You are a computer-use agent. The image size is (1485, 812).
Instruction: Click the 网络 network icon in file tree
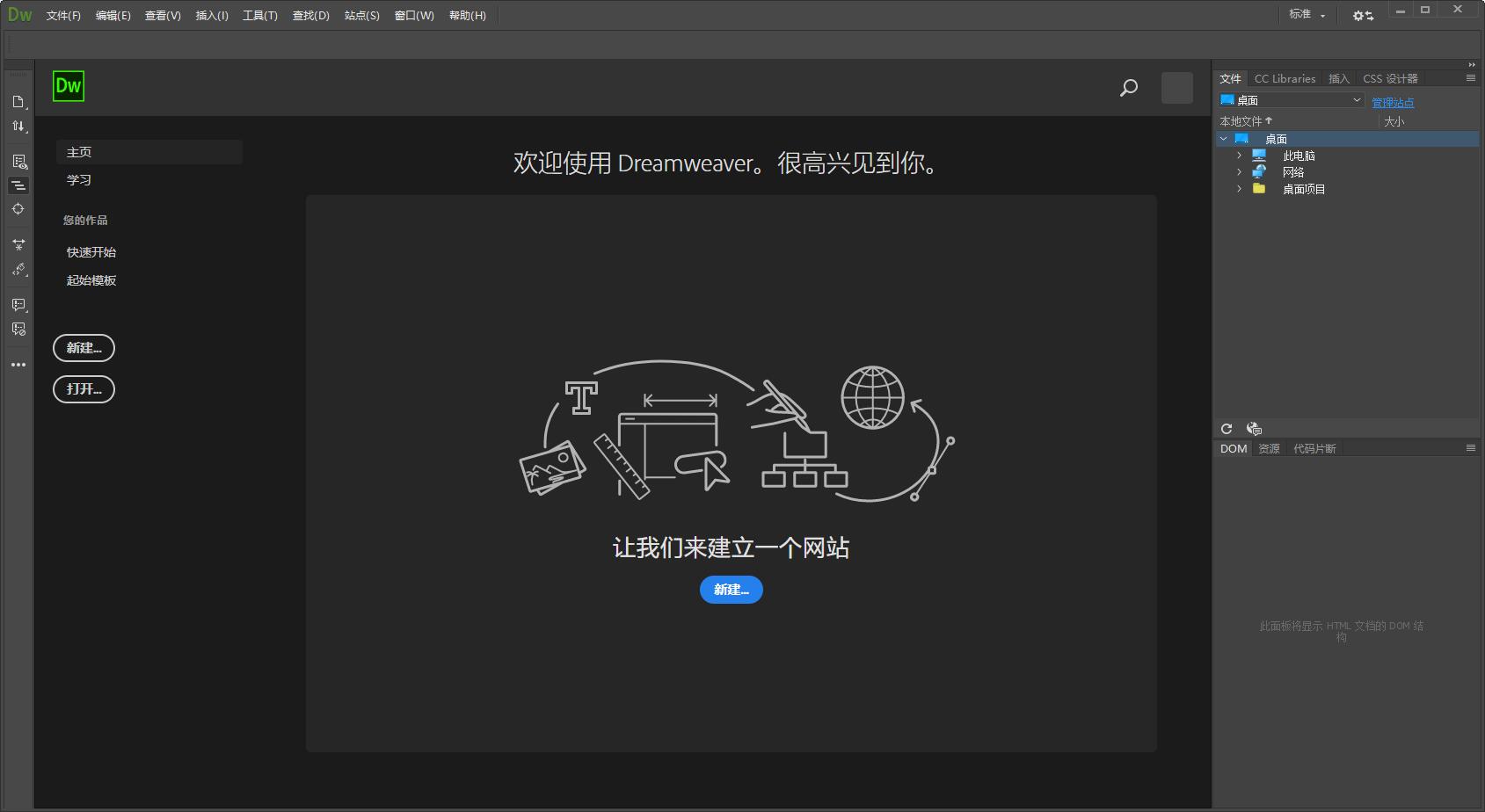click(x=1259, y=172)
